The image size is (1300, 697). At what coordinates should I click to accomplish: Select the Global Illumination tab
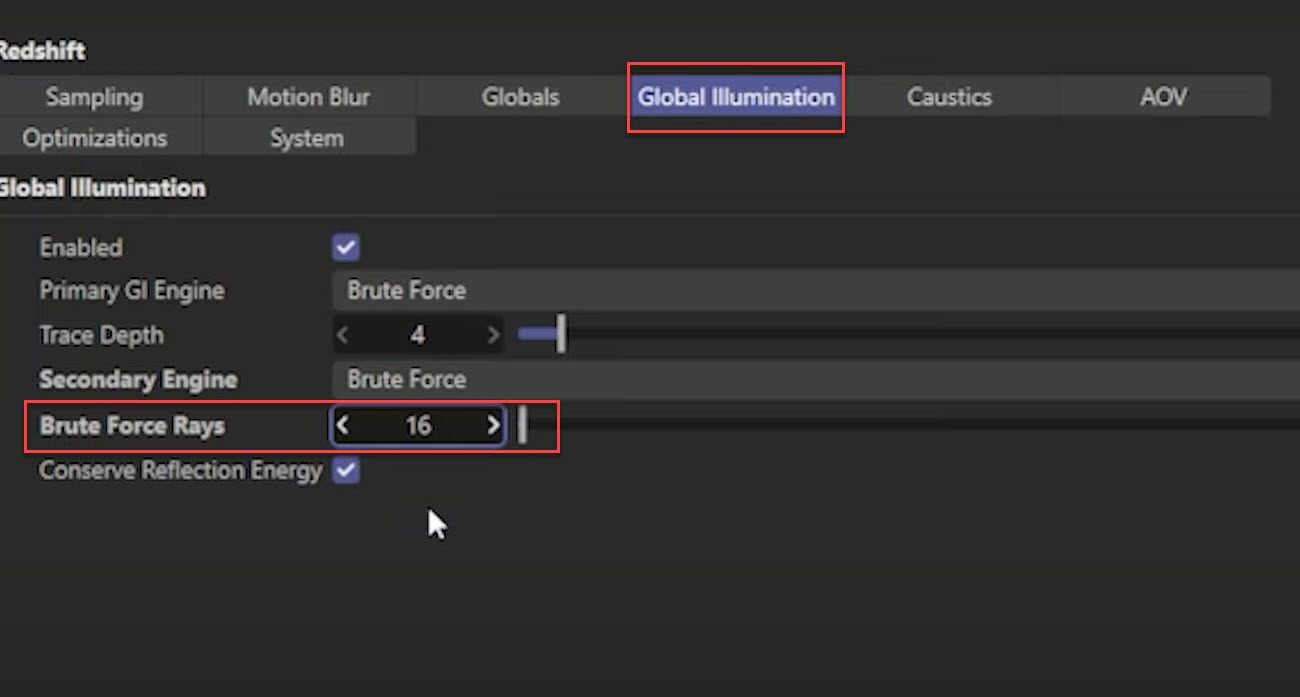736,97
